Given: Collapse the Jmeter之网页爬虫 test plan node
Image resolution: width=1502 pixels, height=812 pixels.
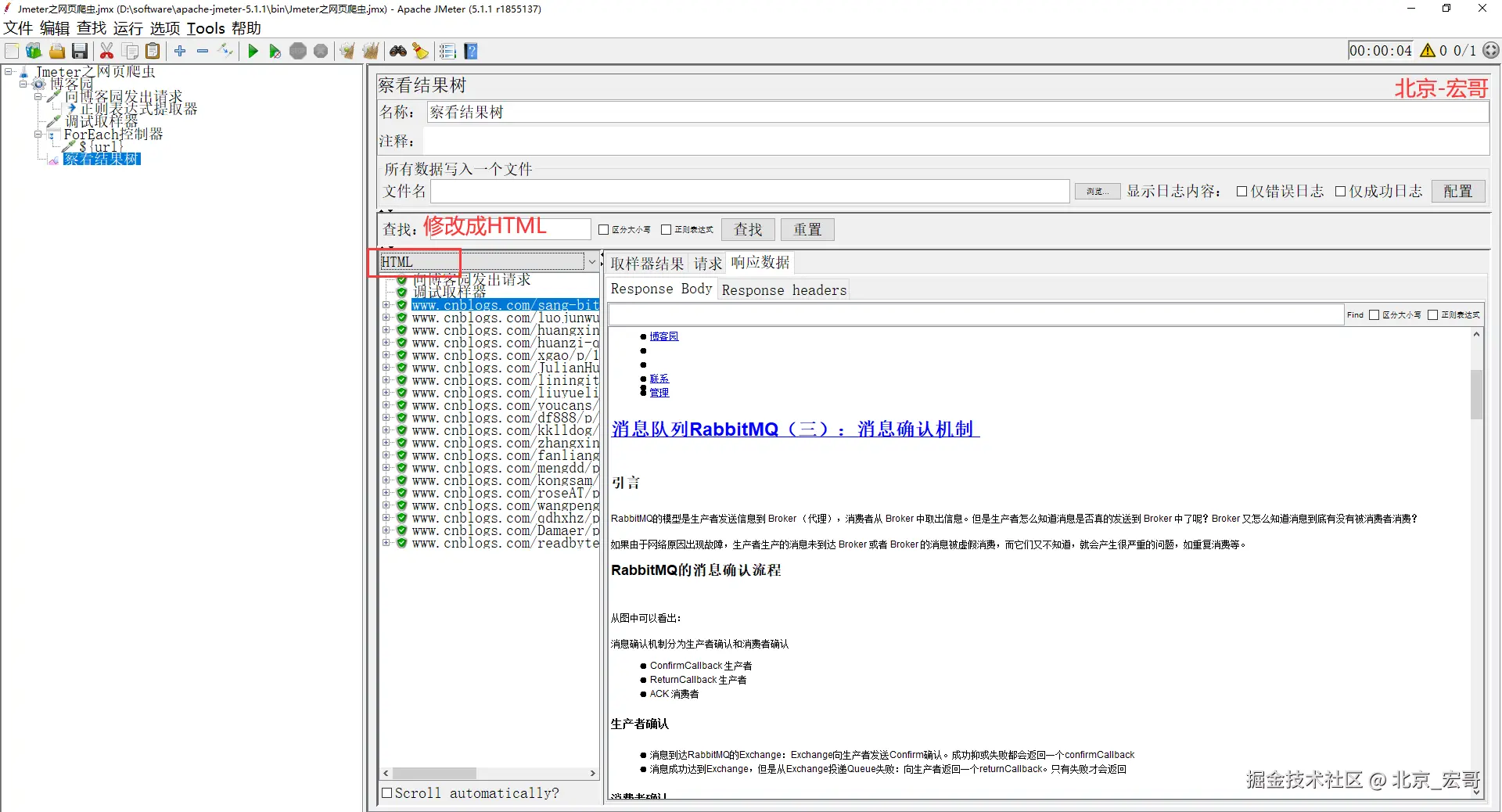Looking at the screenshot, I should (9, 71).
